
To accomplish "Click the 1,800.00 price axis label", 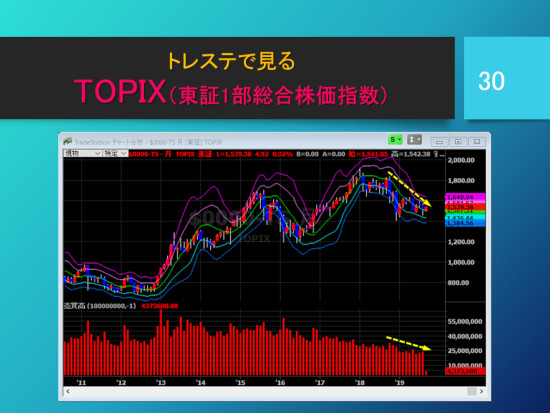I will (461, 181).
